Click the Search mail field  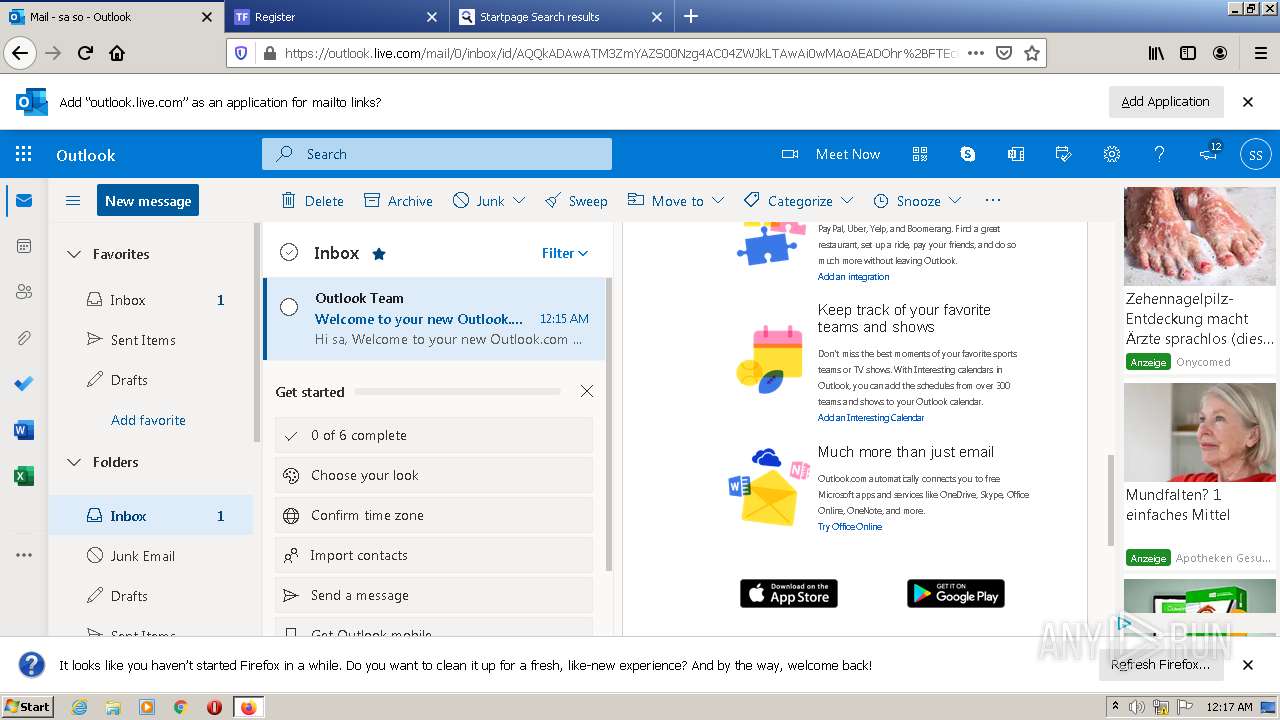click(x=437, y=154)
